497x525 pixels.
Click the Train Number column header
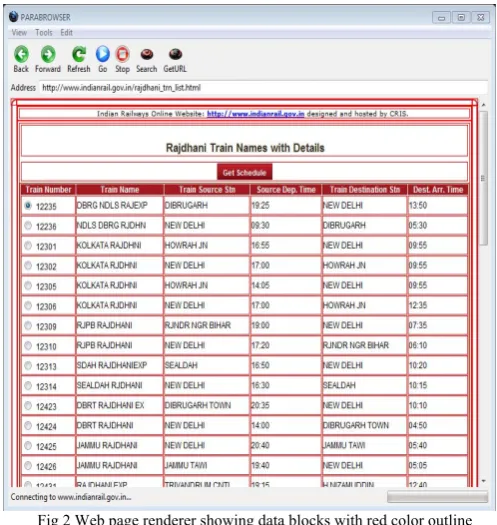[49, 190]
